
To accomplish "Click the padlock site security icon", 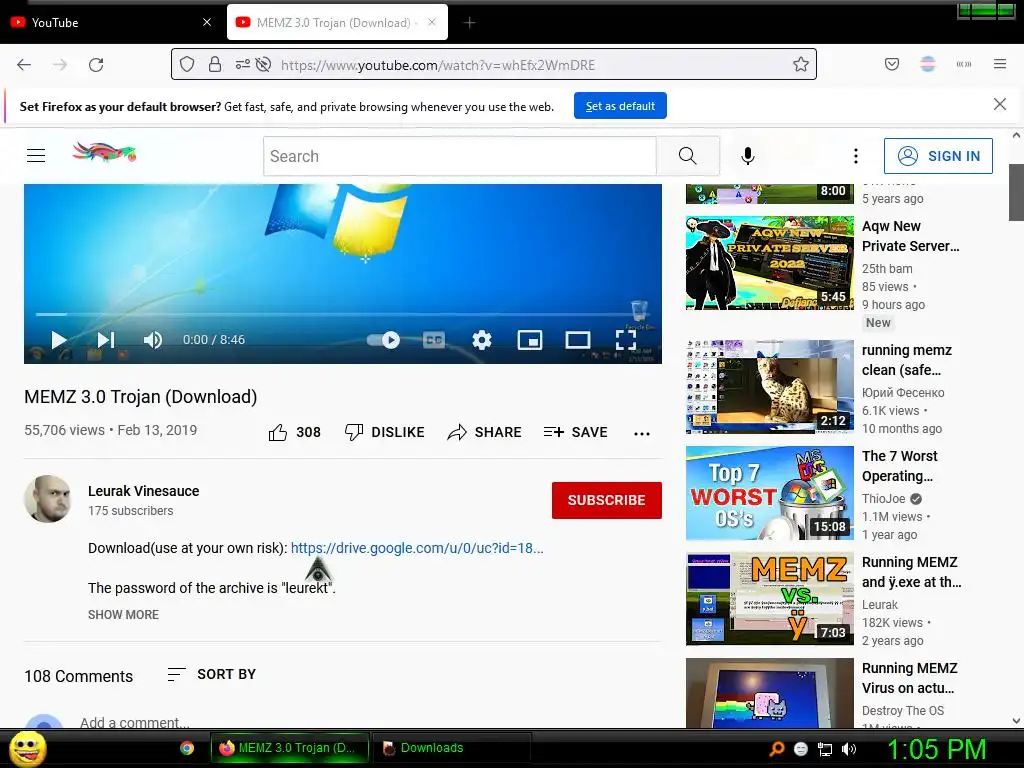I will (215, 64).
